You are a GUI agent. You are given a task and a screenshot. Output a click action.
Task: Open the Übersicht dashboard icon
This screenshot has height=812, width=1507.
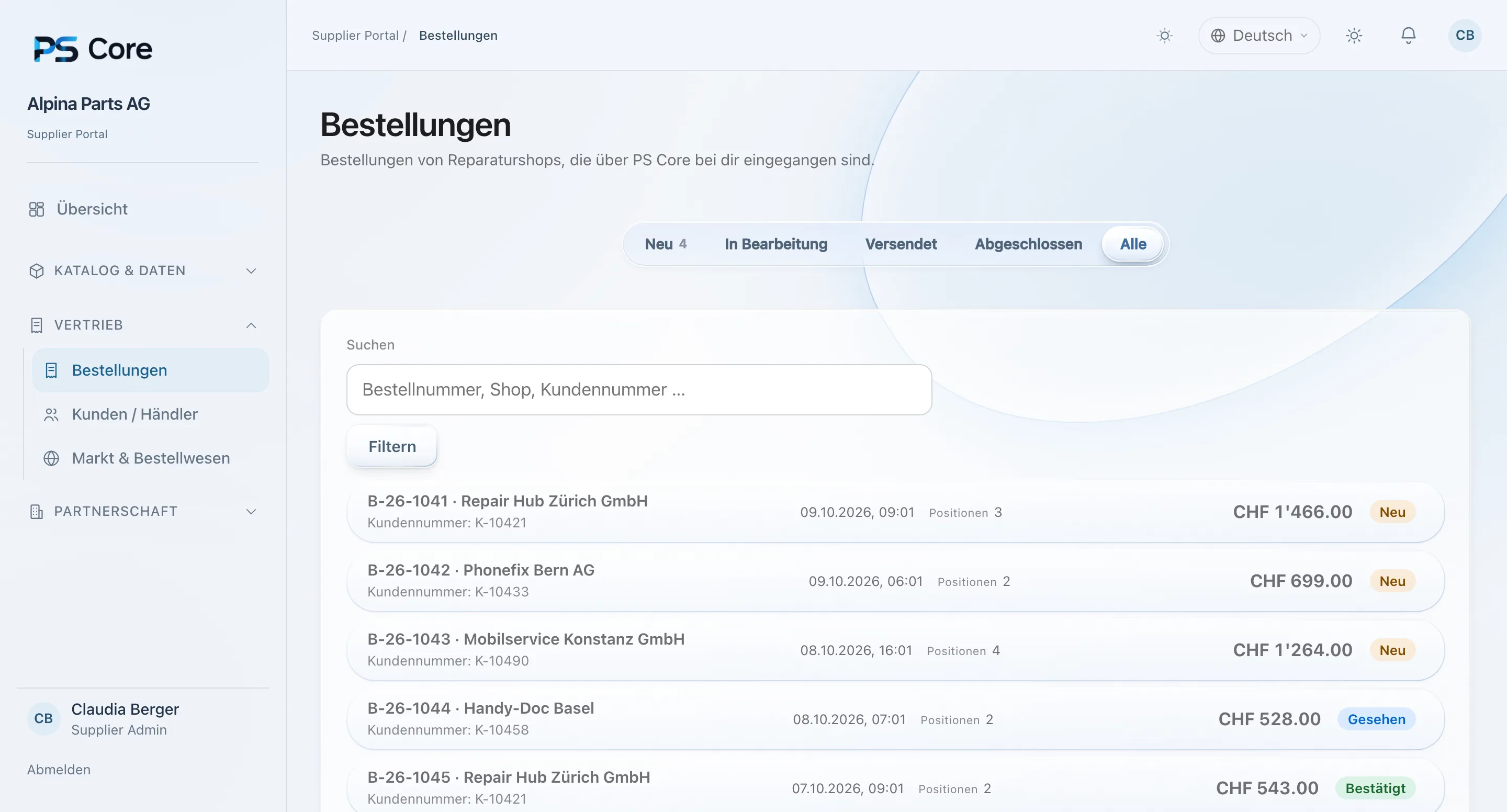(36, 209)
